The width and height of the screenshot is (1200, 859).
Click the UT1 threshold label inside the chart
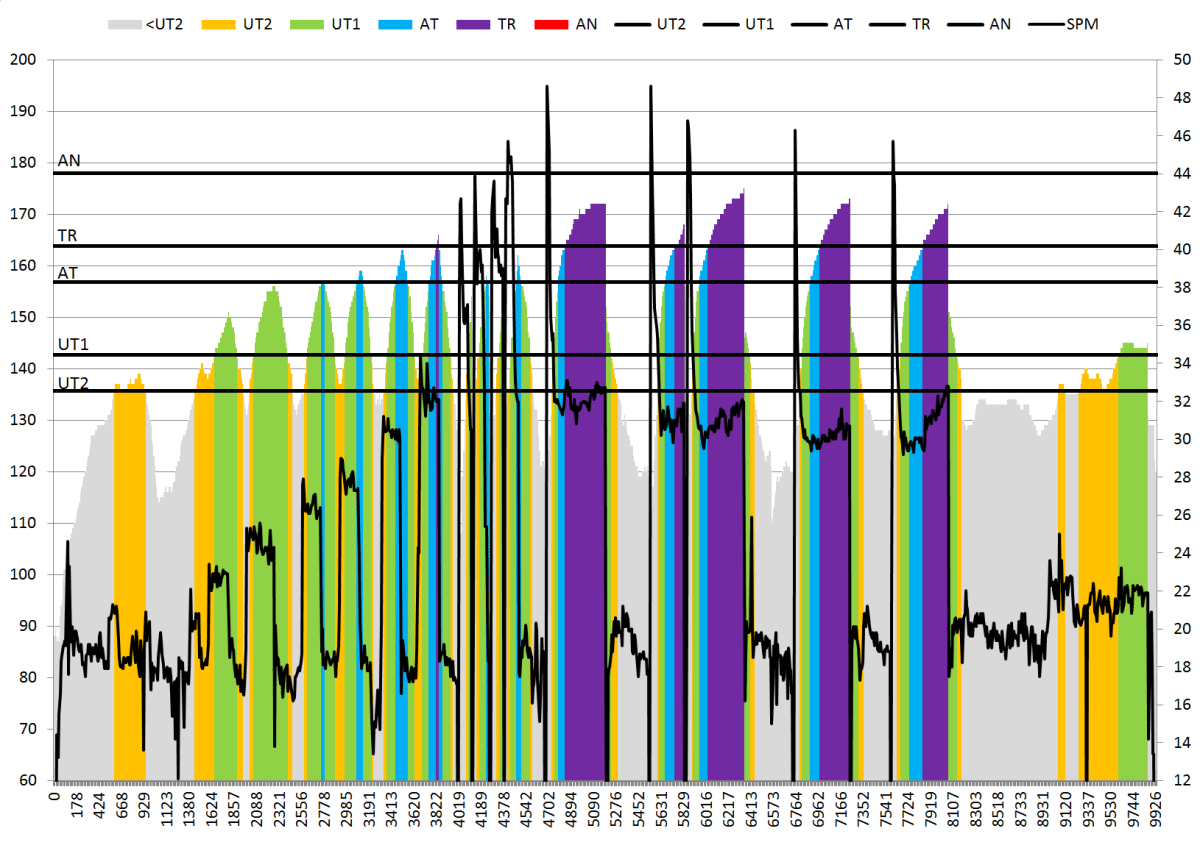tap(73, 344)
